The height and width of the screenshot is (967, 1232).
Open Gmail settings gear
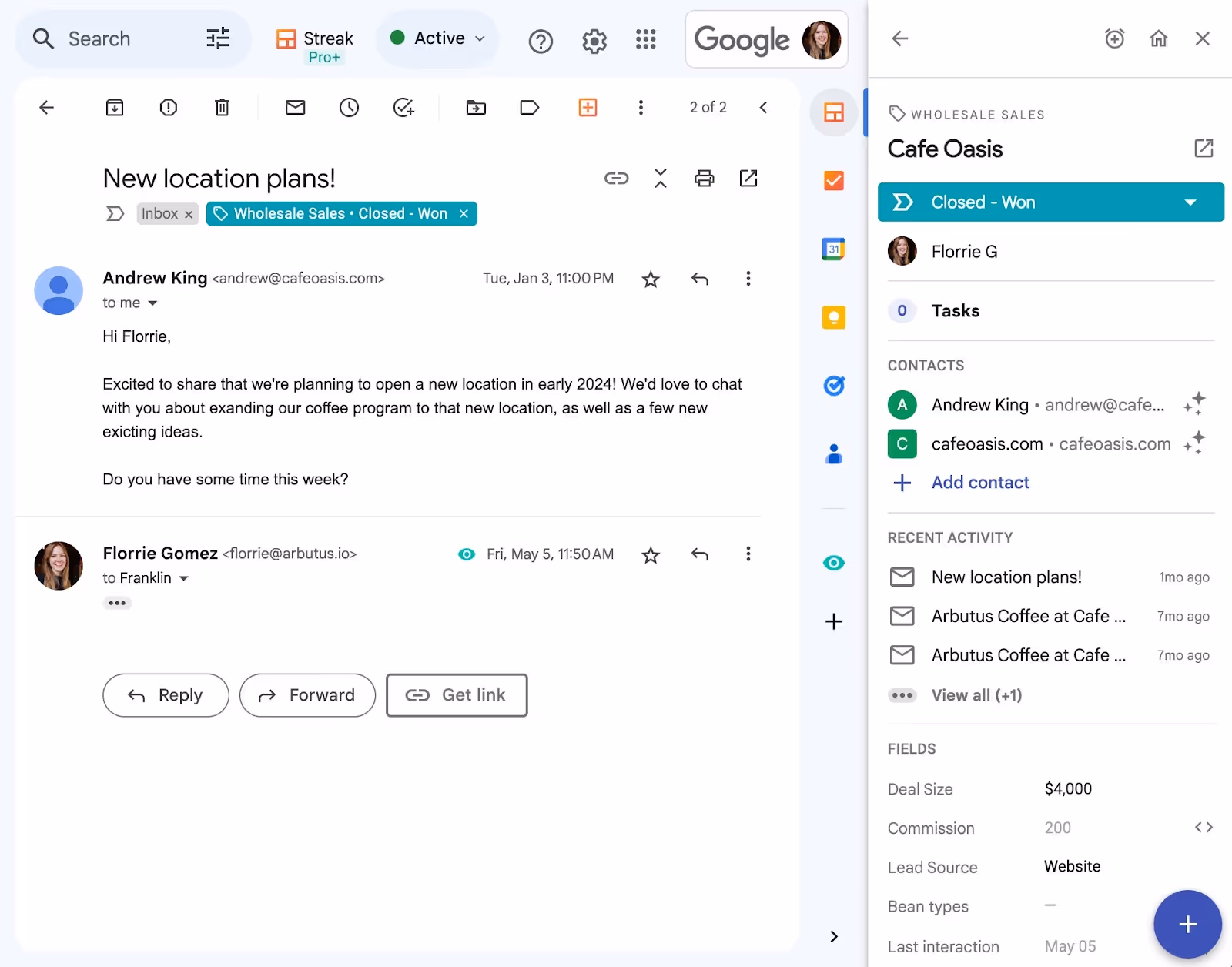[x=594, y=41]
